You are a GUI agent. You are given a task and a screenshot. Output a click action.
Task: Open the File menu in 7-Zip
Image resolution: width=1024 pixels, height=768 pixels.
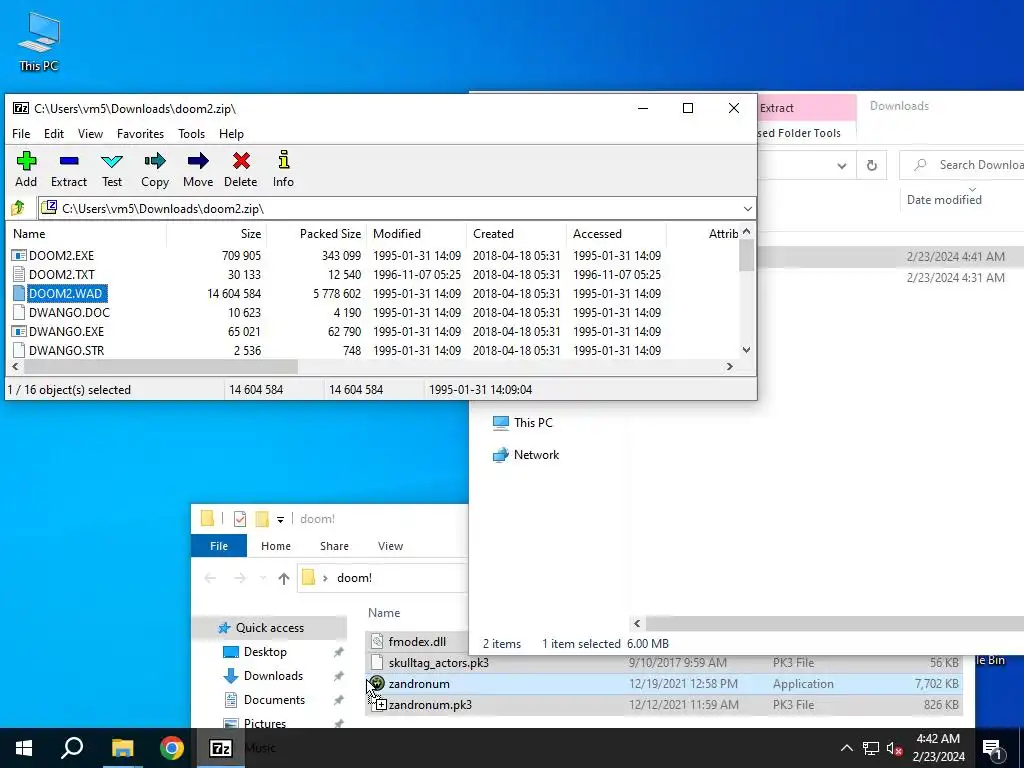pyautogui.click(x=21, y=134)
